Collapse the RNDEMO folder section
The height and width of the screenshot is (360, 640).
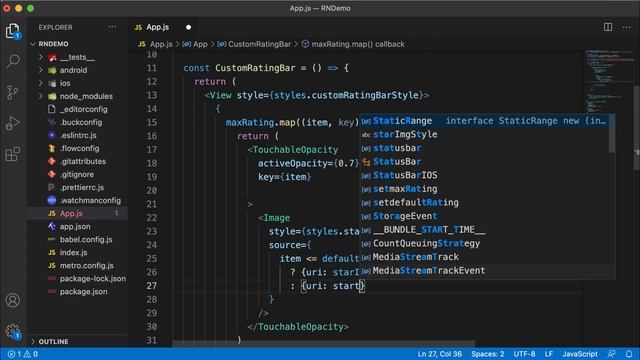point(78,44)
